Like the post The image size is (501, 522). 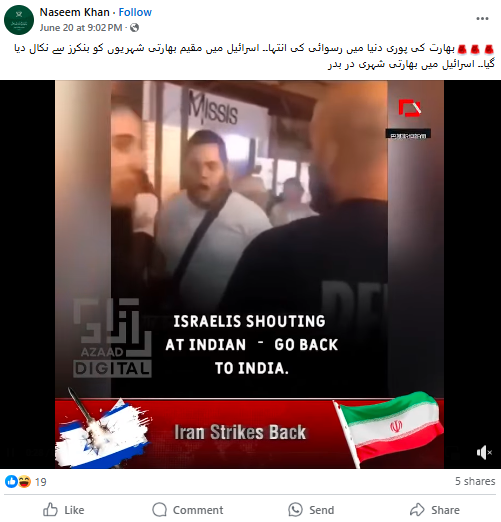pos(63,510)
